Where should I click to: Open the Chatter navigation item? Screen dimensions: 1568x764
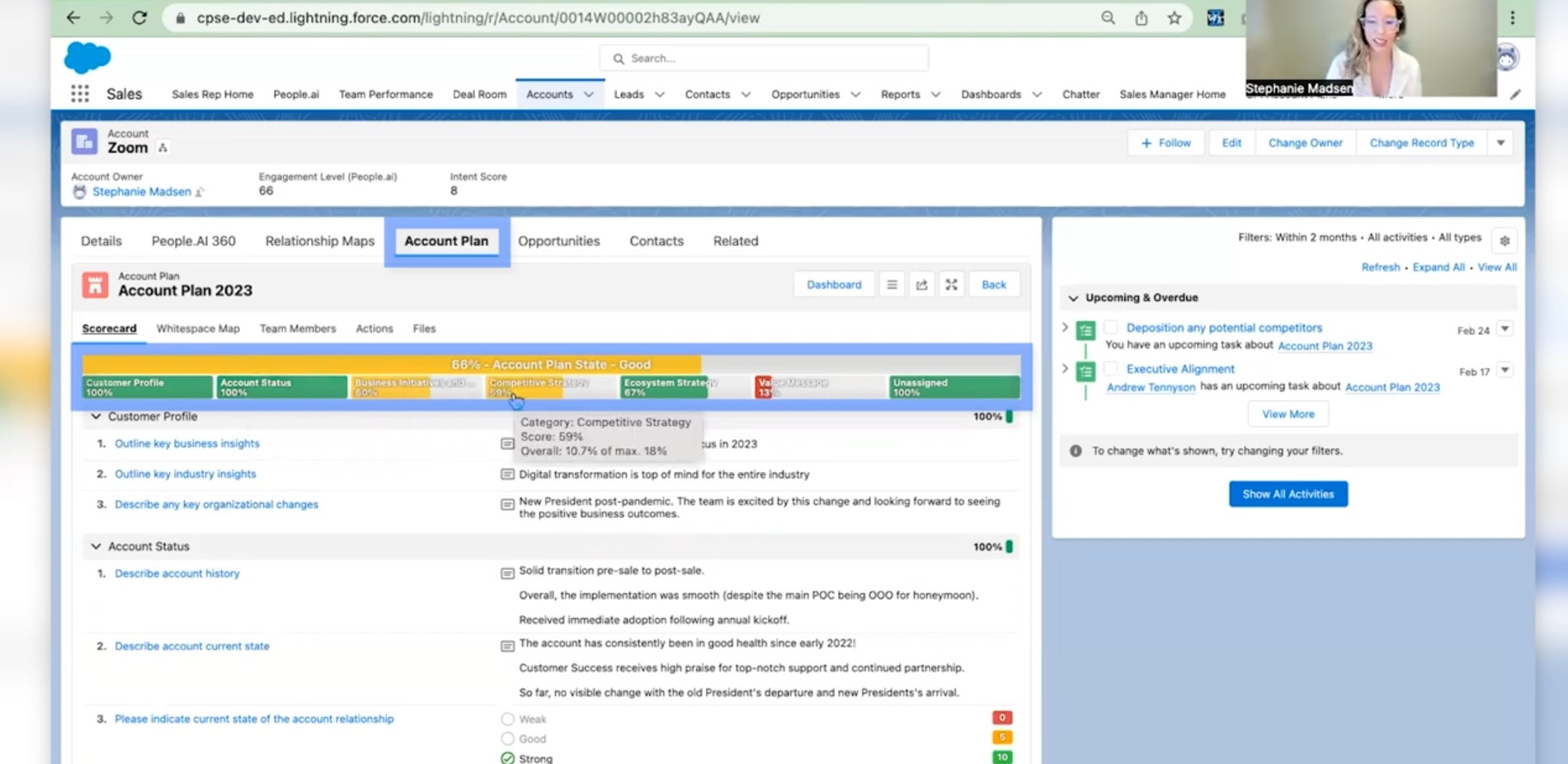tap(1081, 94)
